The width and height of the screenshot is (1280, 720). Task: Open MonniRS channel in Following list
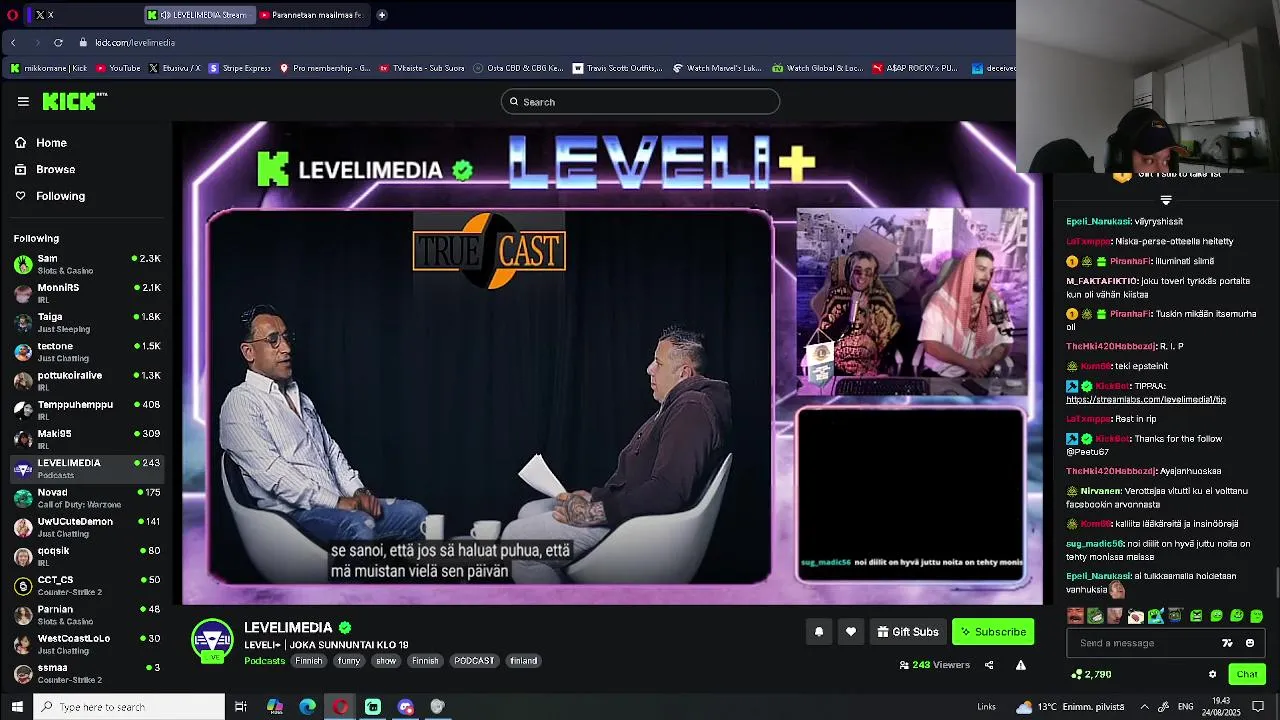click(x=86, y=293)
